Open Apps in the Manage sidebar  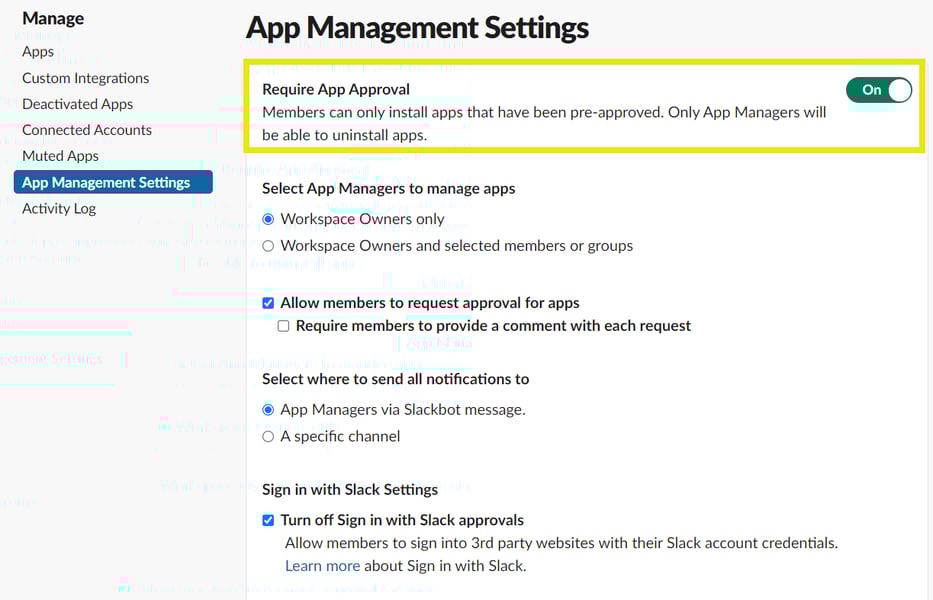(x=38, y=52)
